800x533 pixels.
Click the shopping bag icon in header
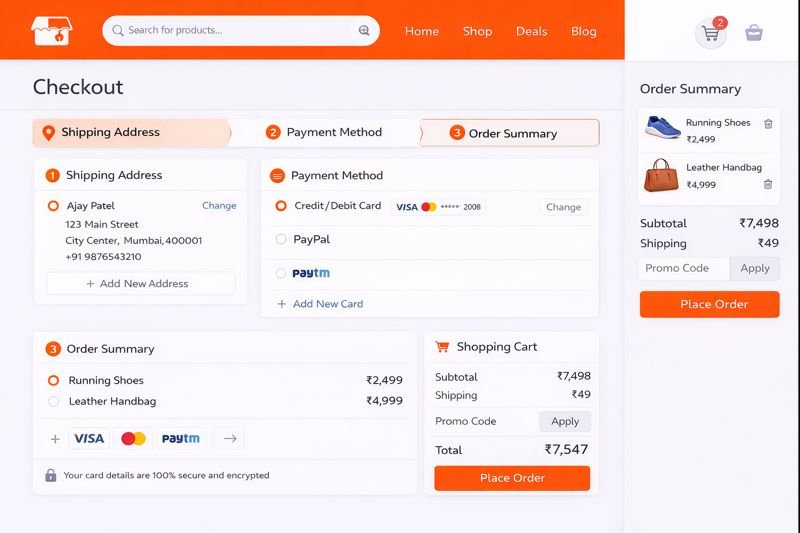pos(754,33)
